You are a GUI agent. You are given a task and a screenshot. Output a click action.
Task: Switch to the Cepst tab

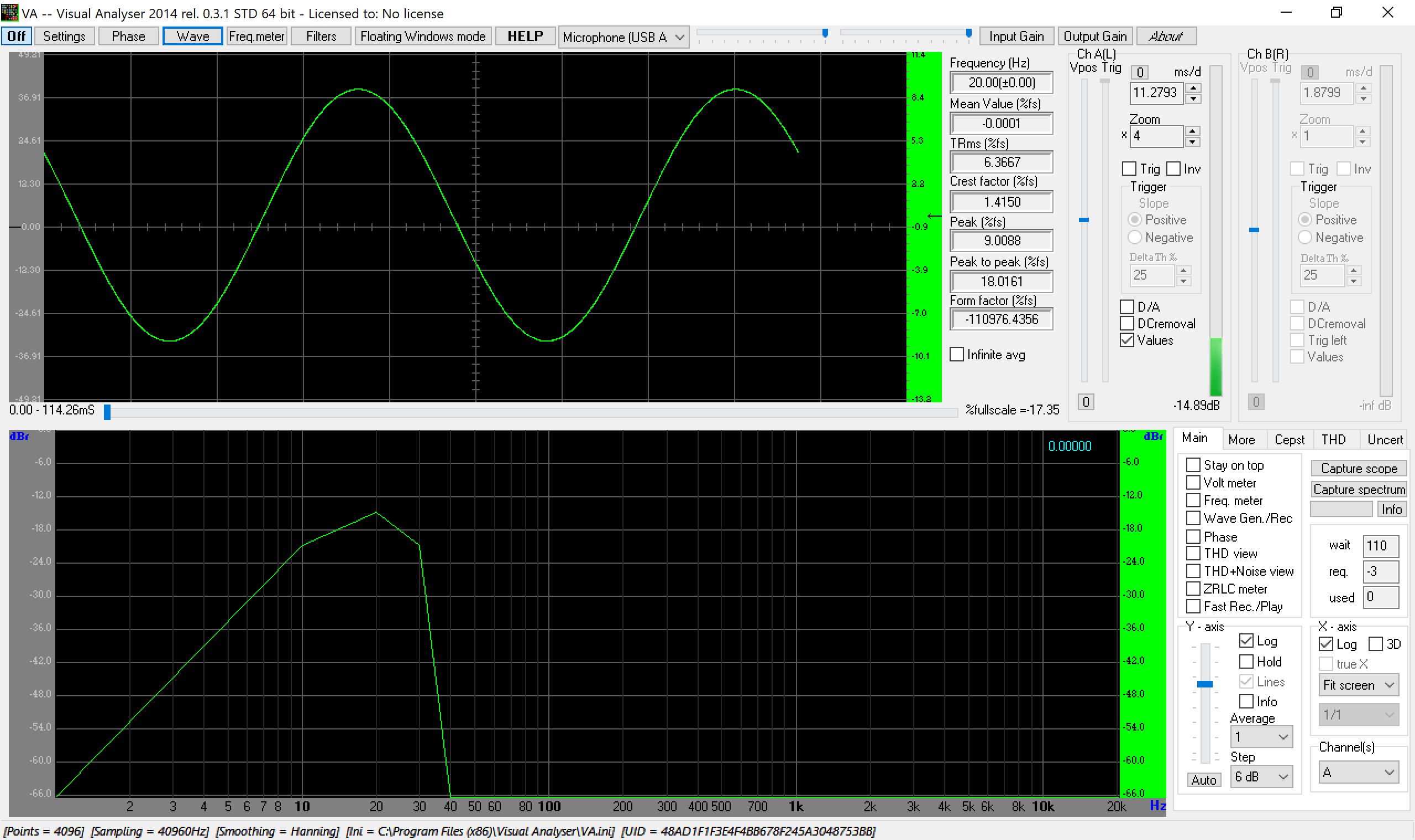click(x=1289, y=440)
